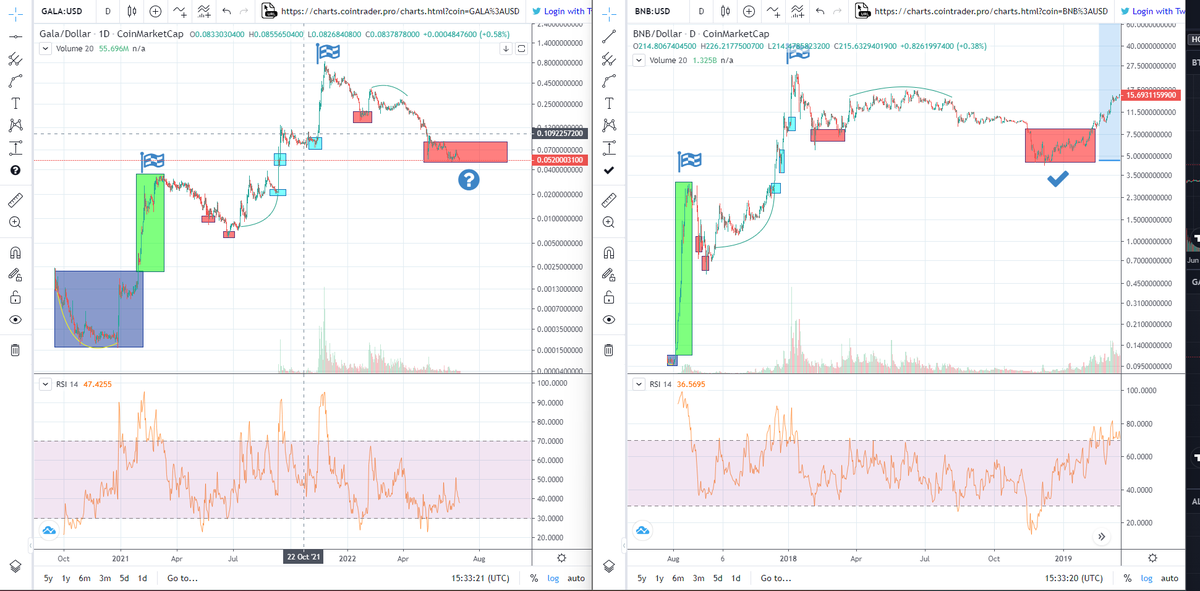The height and width of the screenshot is (591, 1200).
Task: Select 6m range in GALA chart
Action: click(x=85, y=578)
